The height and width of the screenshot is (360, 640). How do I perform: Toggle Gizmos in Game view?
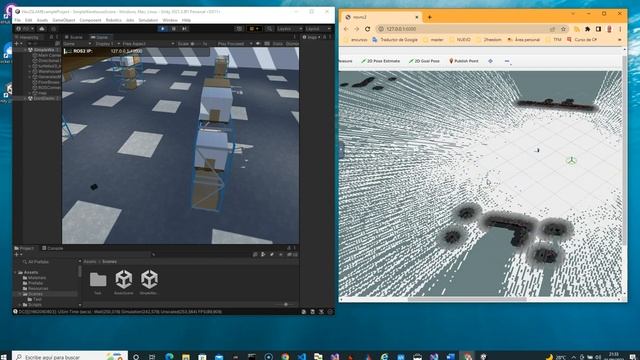click(292, 44)
